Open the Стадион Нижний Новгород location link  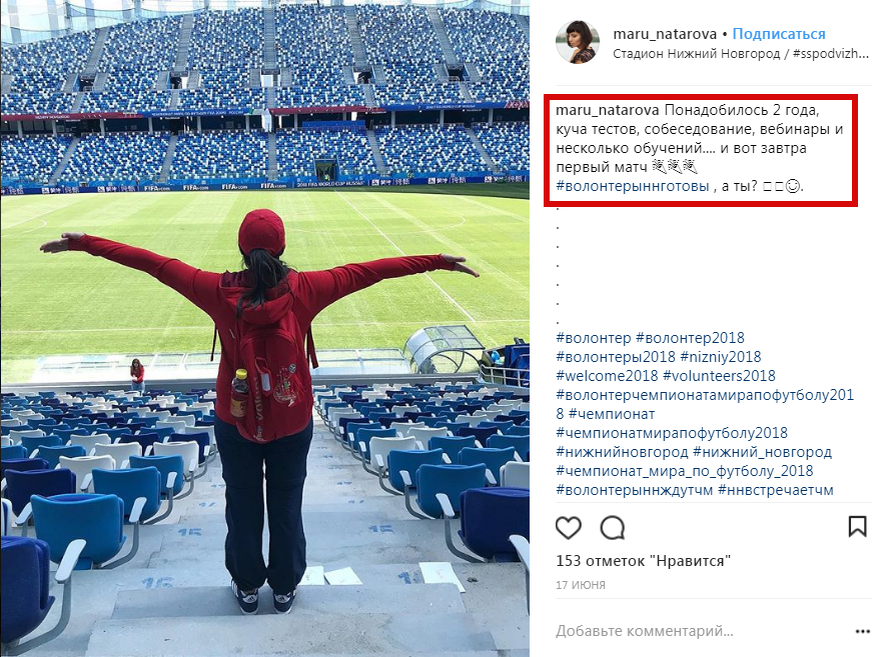coord(696,54)
